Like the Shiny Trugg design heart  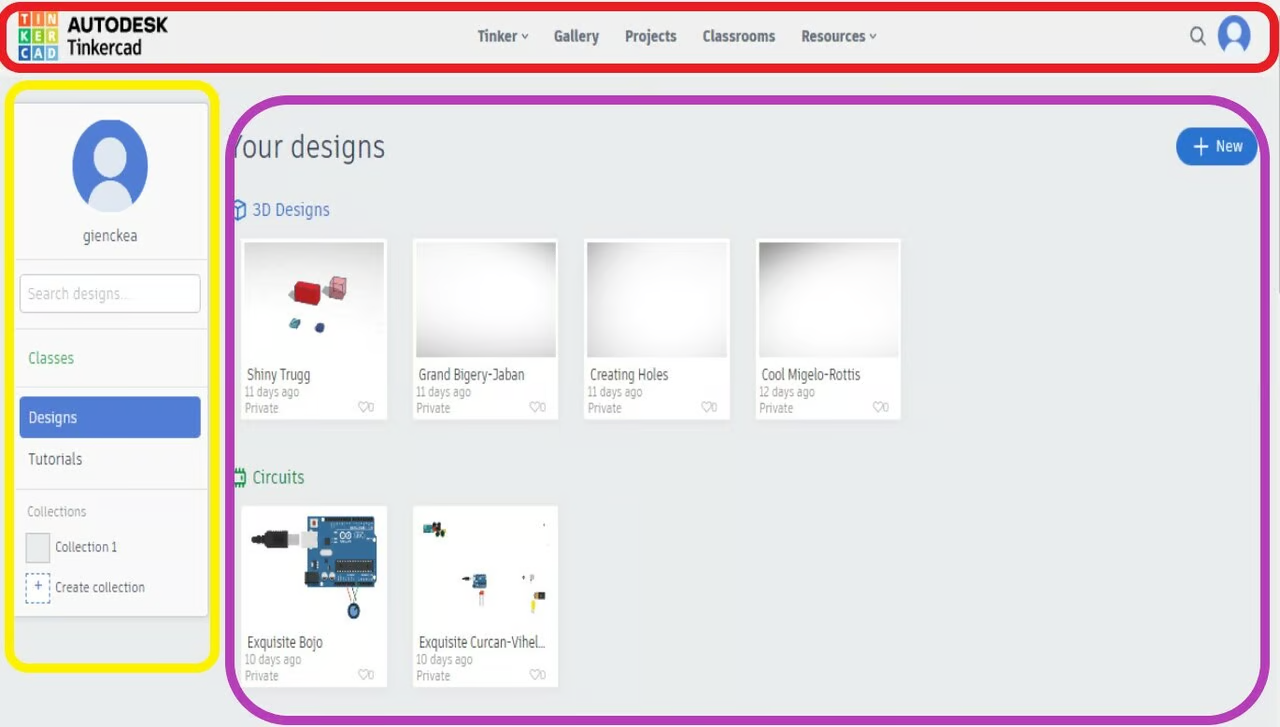point(365,408)
